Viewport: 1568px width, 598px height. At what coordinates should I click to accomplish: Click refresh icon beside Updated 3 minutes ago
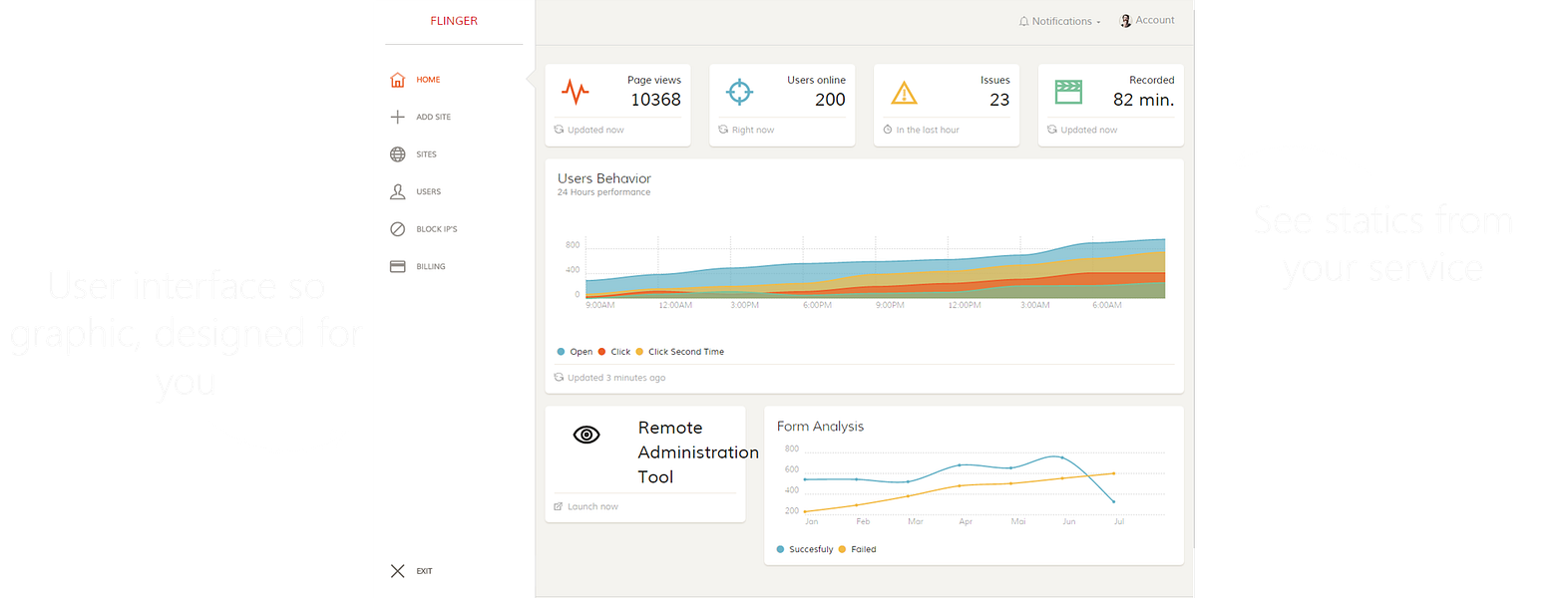tap(559, 378)
